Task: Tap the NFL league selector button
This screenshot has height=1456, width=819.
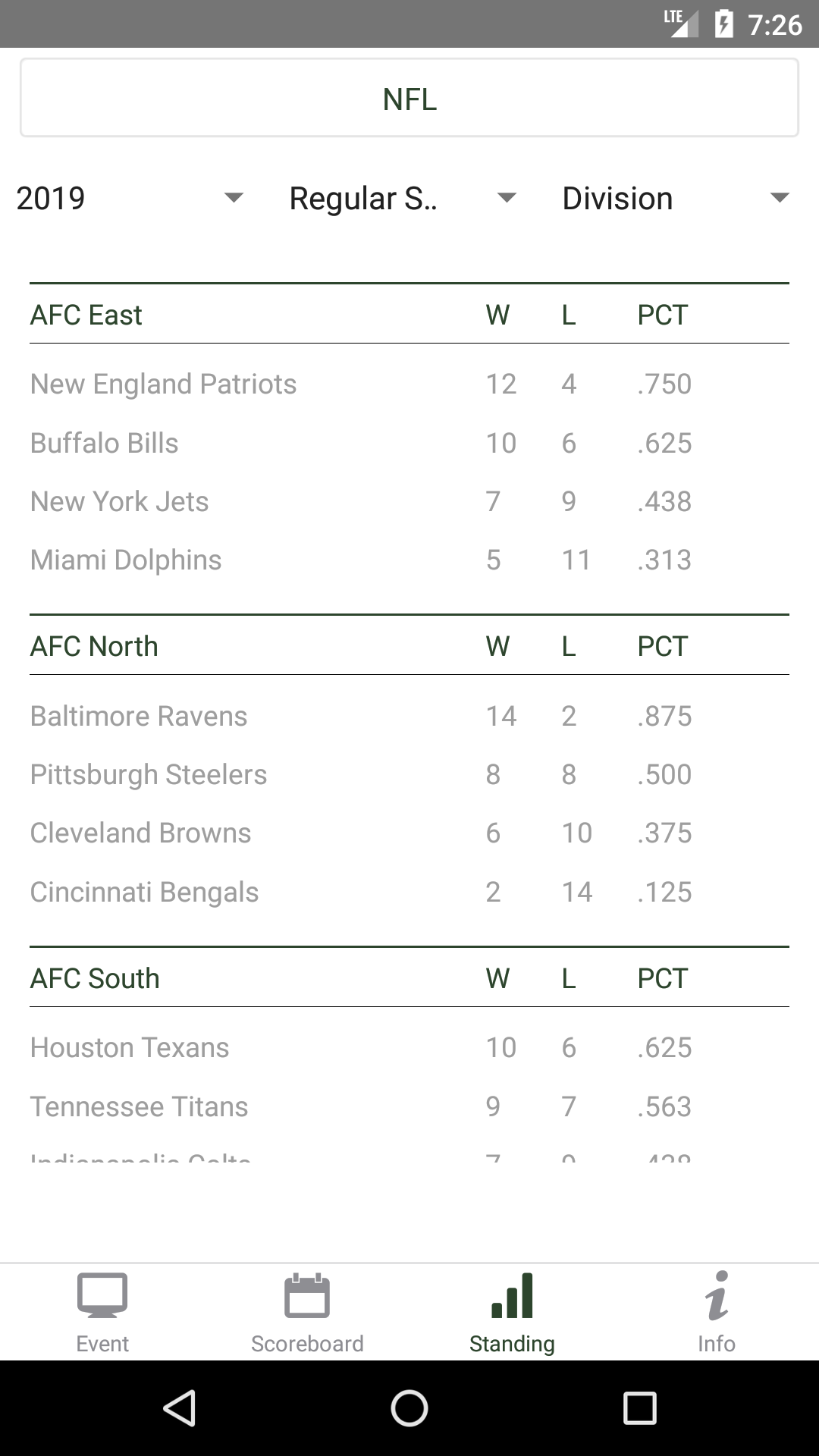Action: point(409,99)
